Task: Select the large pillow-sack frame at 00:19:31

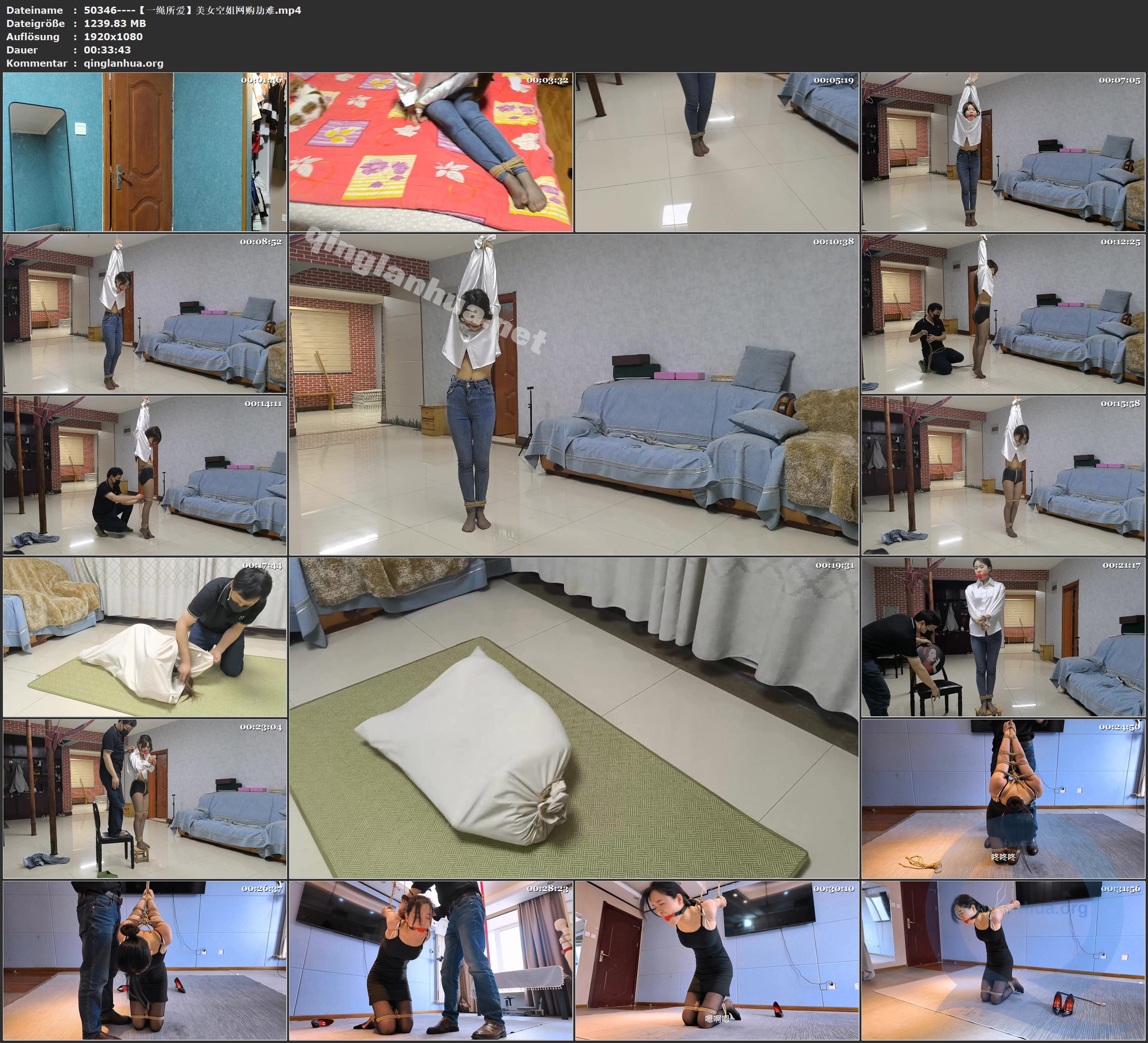Action: point(573,718)
